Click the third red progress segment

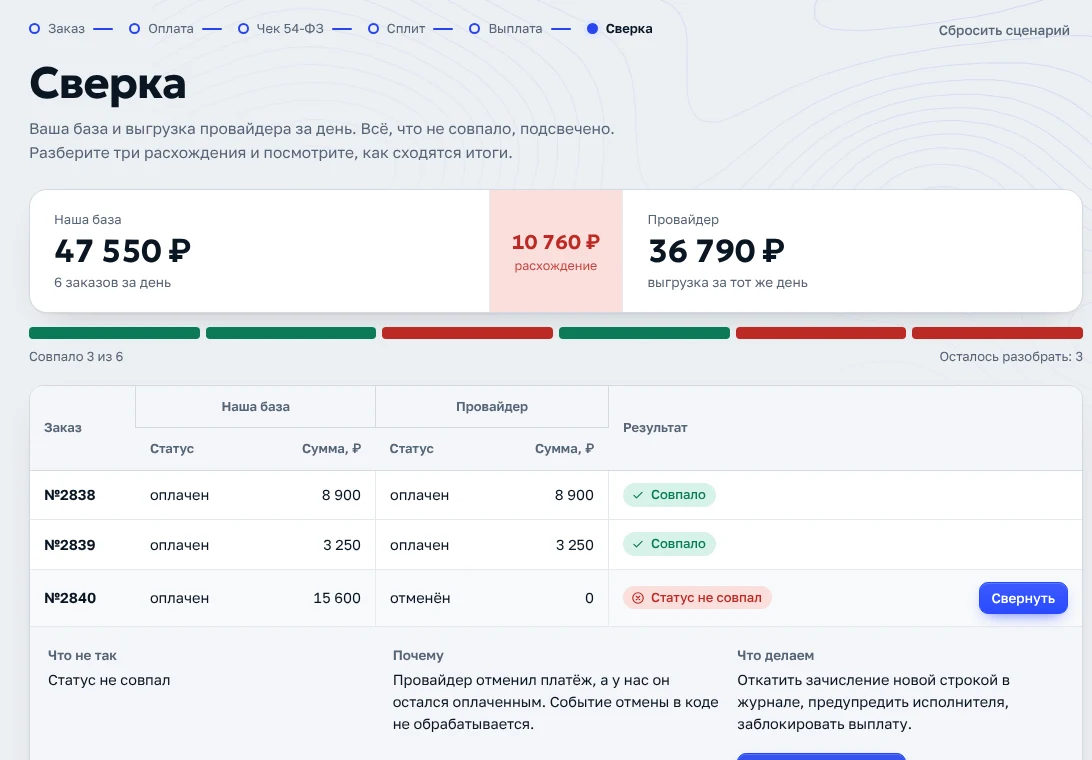467,333
